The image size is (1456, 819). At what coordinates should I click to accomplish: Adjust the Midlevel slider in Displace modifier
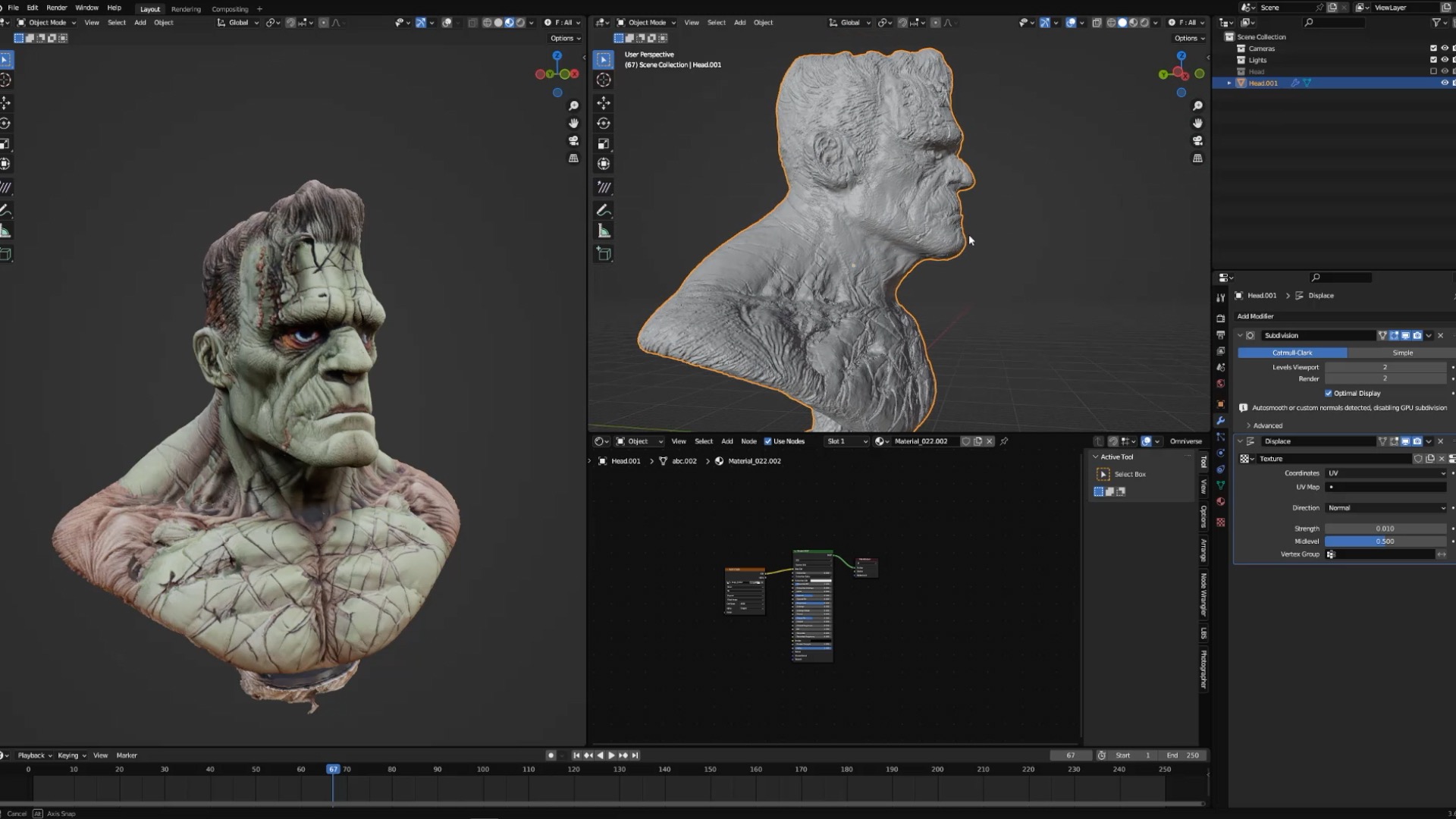[1383, 541]
